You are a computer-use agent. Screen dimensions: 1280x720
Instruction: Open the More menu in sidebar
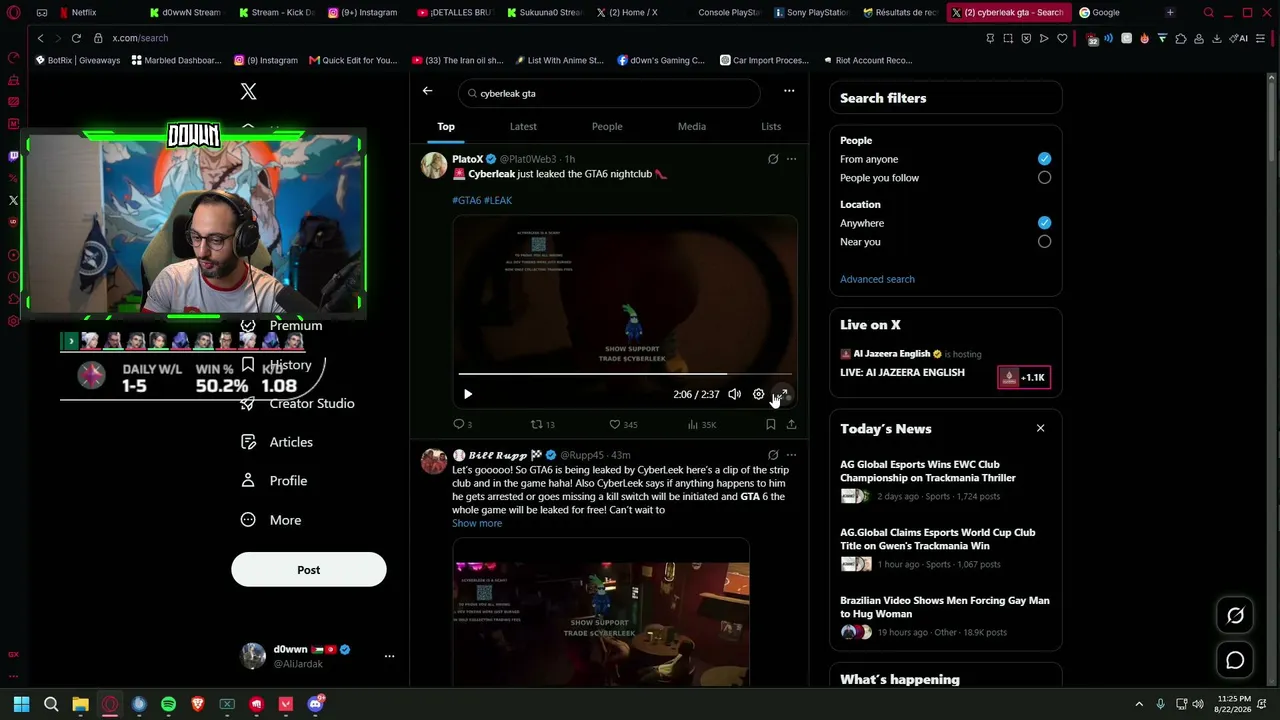[x=271, y=520]
